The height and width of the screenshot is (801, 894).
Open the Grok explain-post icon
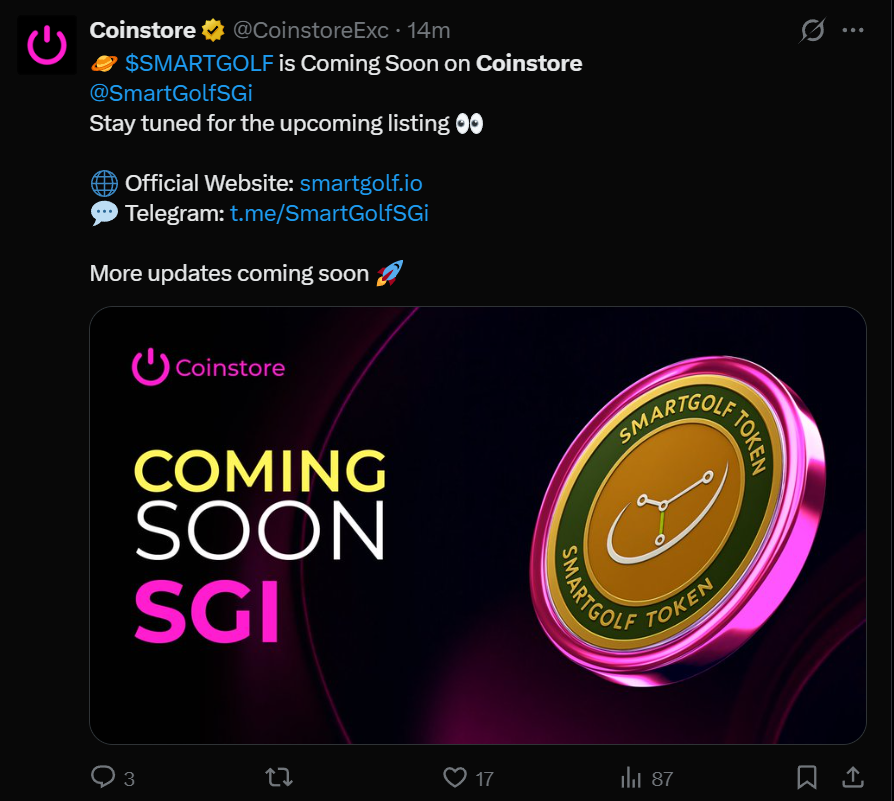pyautogui.click(x=812, y=30)
